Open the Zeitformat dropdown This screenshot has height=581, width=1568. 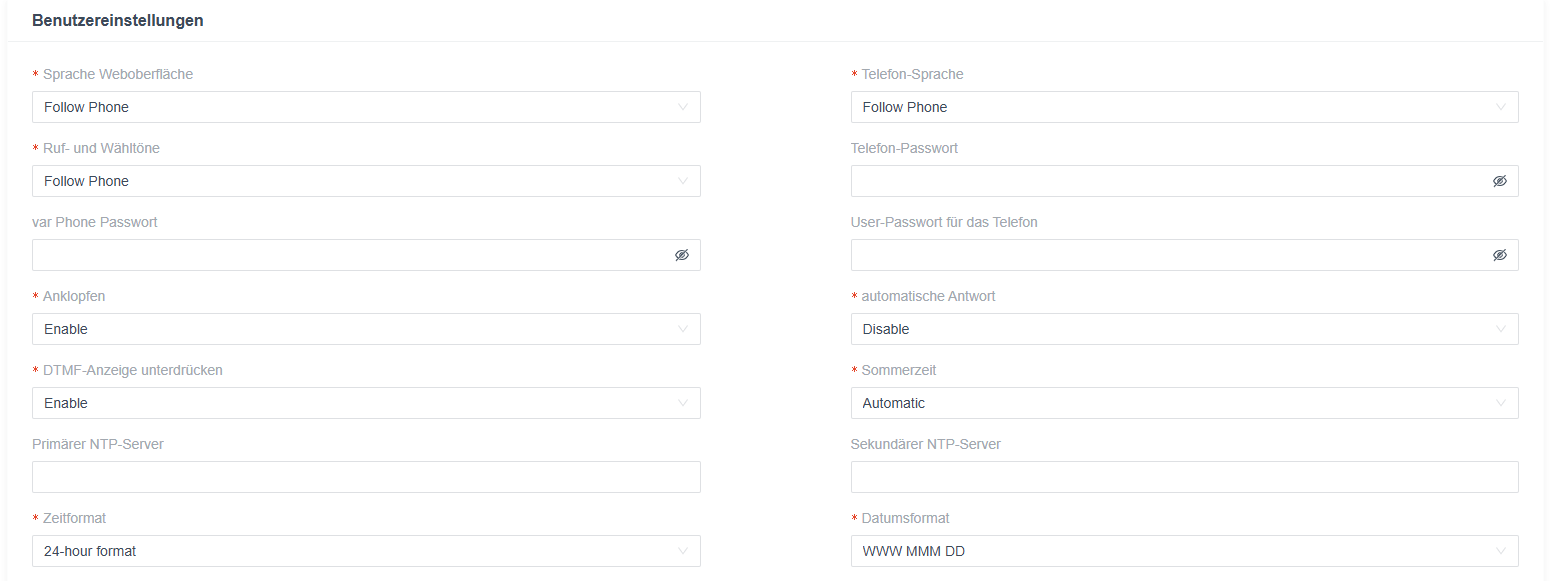tap(366, 551)
